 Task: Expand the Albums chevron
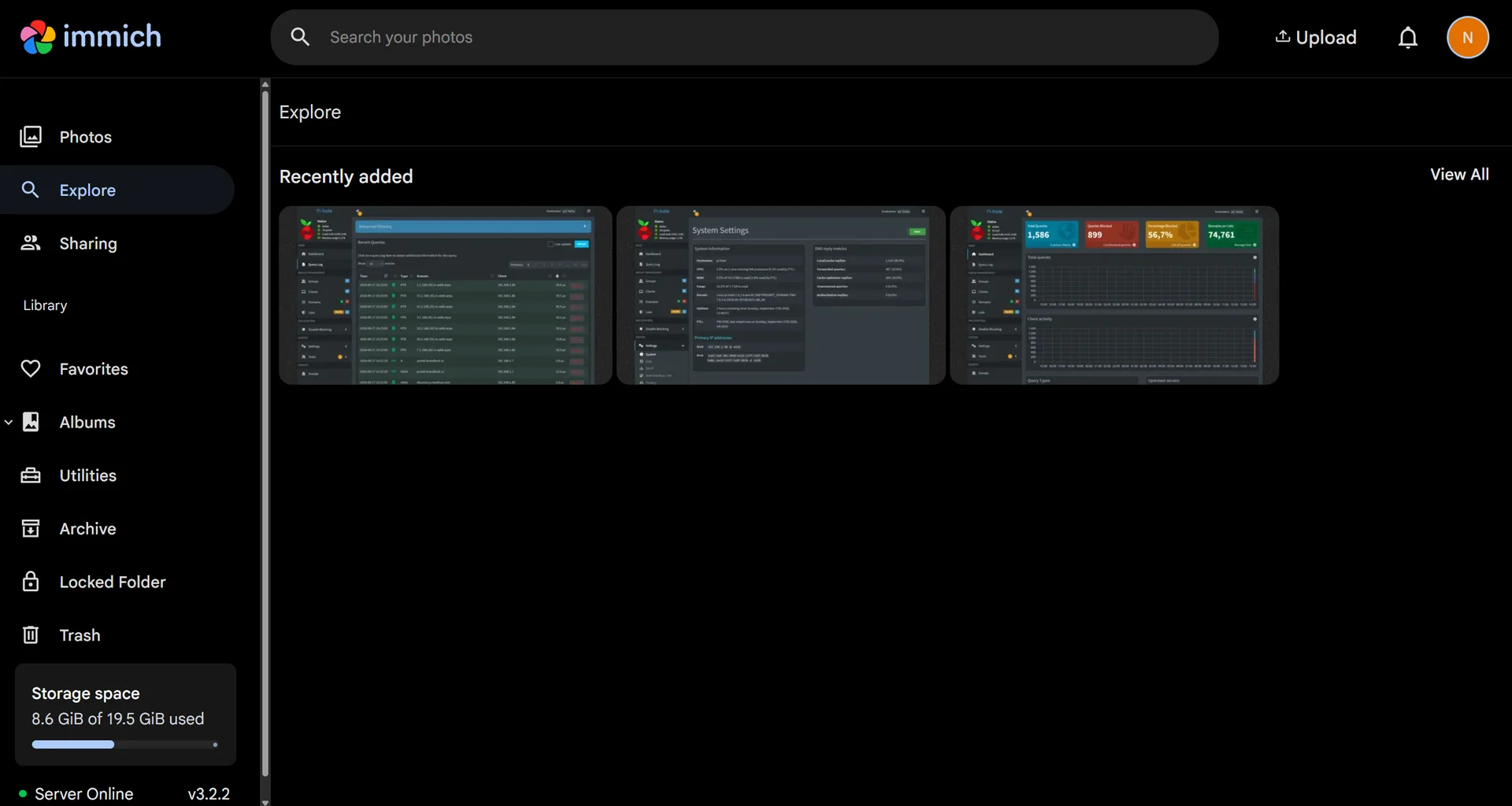[x=9, y=423]
